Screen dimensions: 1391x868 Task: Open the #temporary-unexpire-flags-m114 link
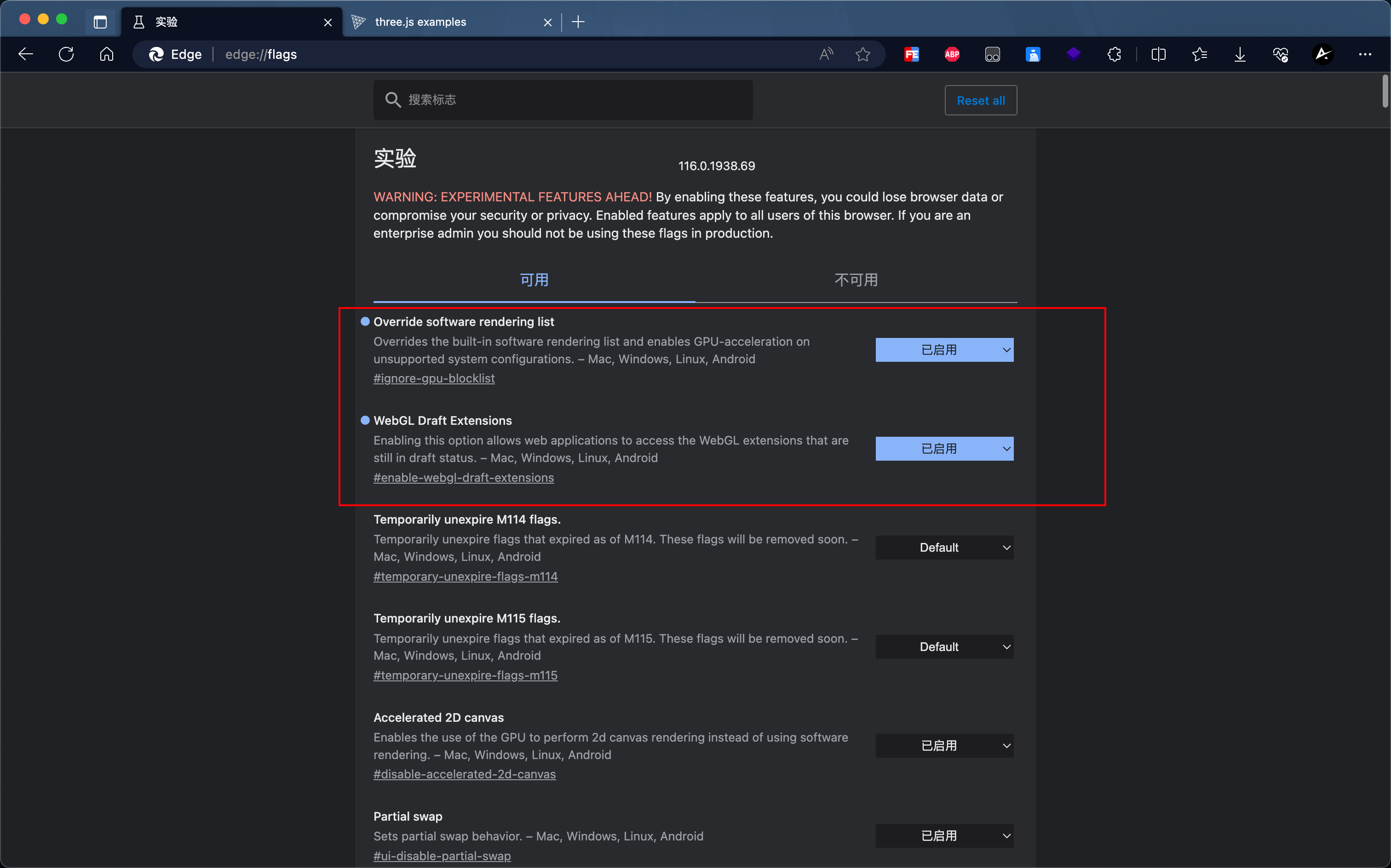point(465,577)
